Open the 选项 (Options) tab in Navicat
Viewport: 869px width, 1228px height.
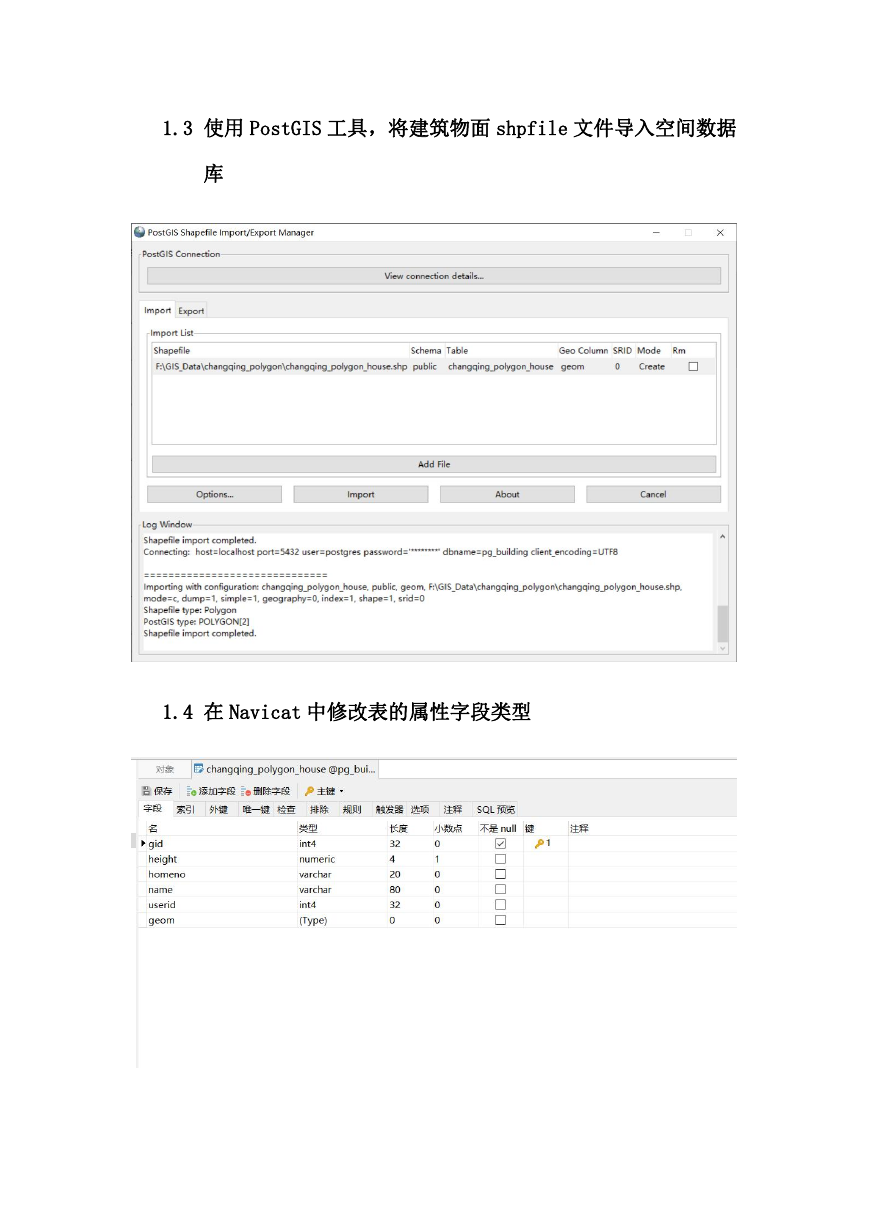[420, 809]
